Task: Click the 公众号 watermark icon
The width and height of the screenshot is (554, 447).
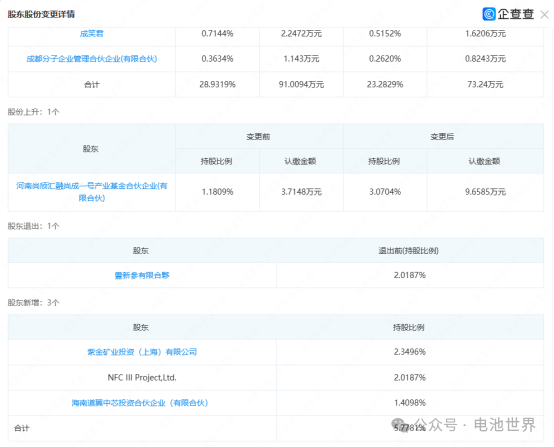Action: click(x=399, y=424)
